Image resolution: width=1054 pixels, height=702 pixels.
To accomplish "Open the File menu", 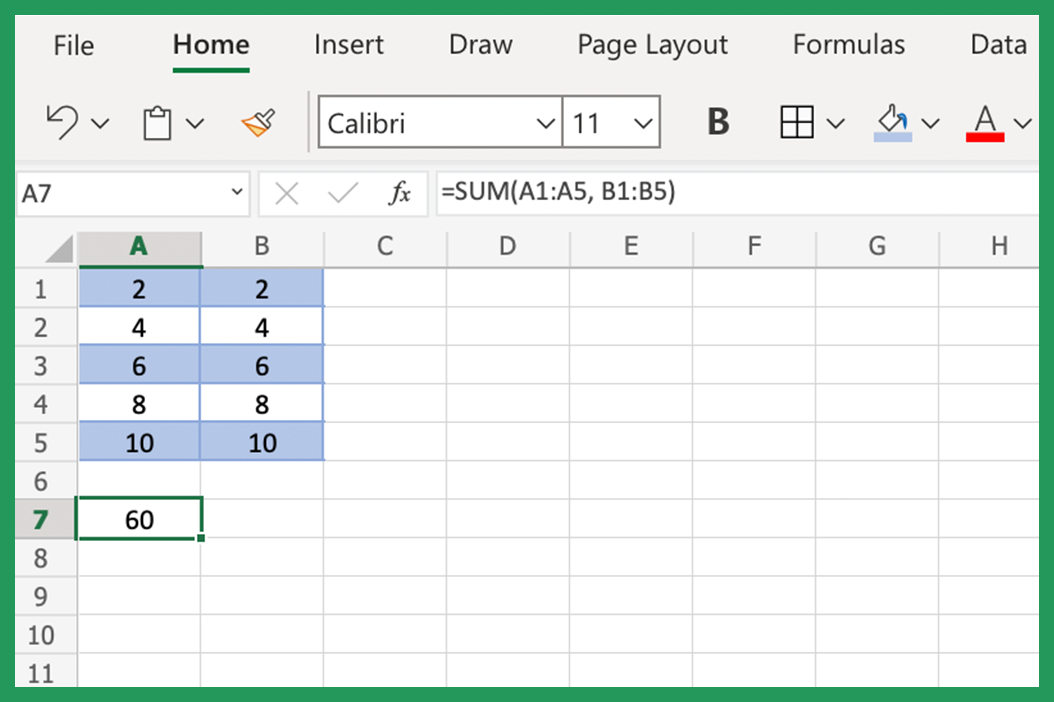I will point(73,44).
